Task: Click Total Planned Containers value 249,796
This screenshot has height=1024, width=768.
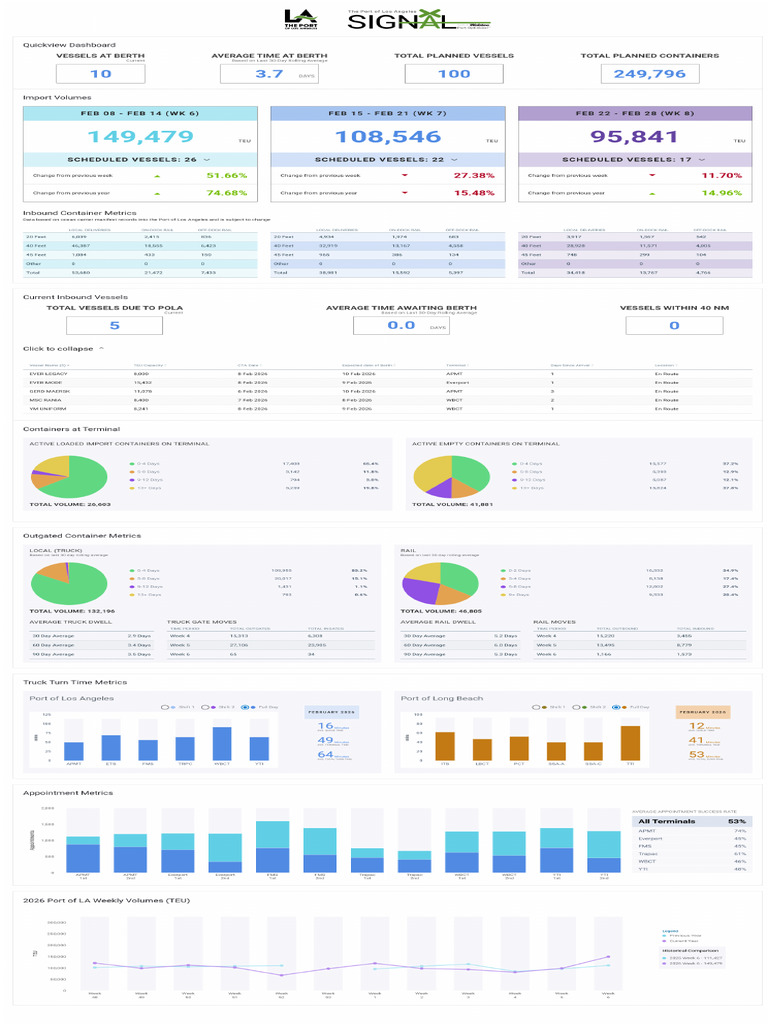Action: click(x=650, y=74)
